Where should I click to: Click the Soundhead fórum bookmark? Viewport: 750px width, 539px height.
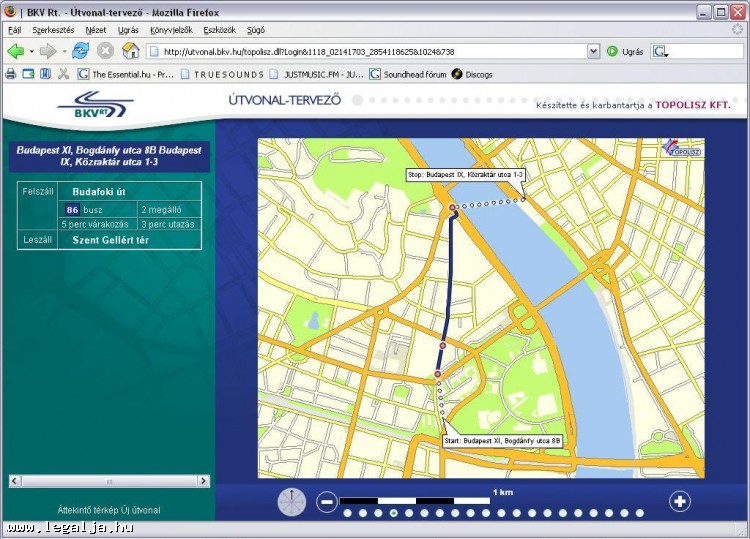[x=412, y=74]
